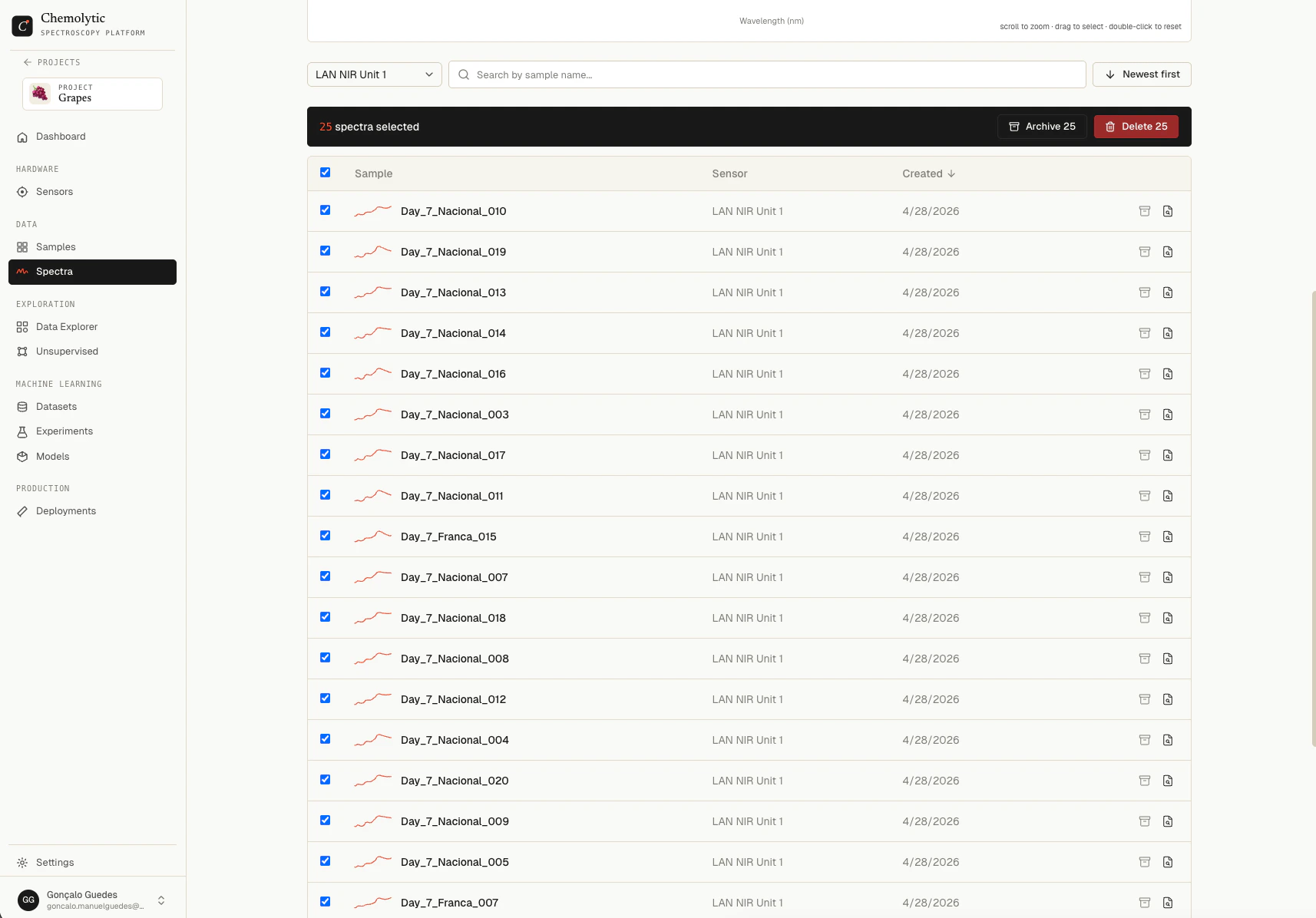Uncheck Day_7_Nacional_016 row checkbox
1316x918 pixels.
pyautogui.click(x=326, y=373)
